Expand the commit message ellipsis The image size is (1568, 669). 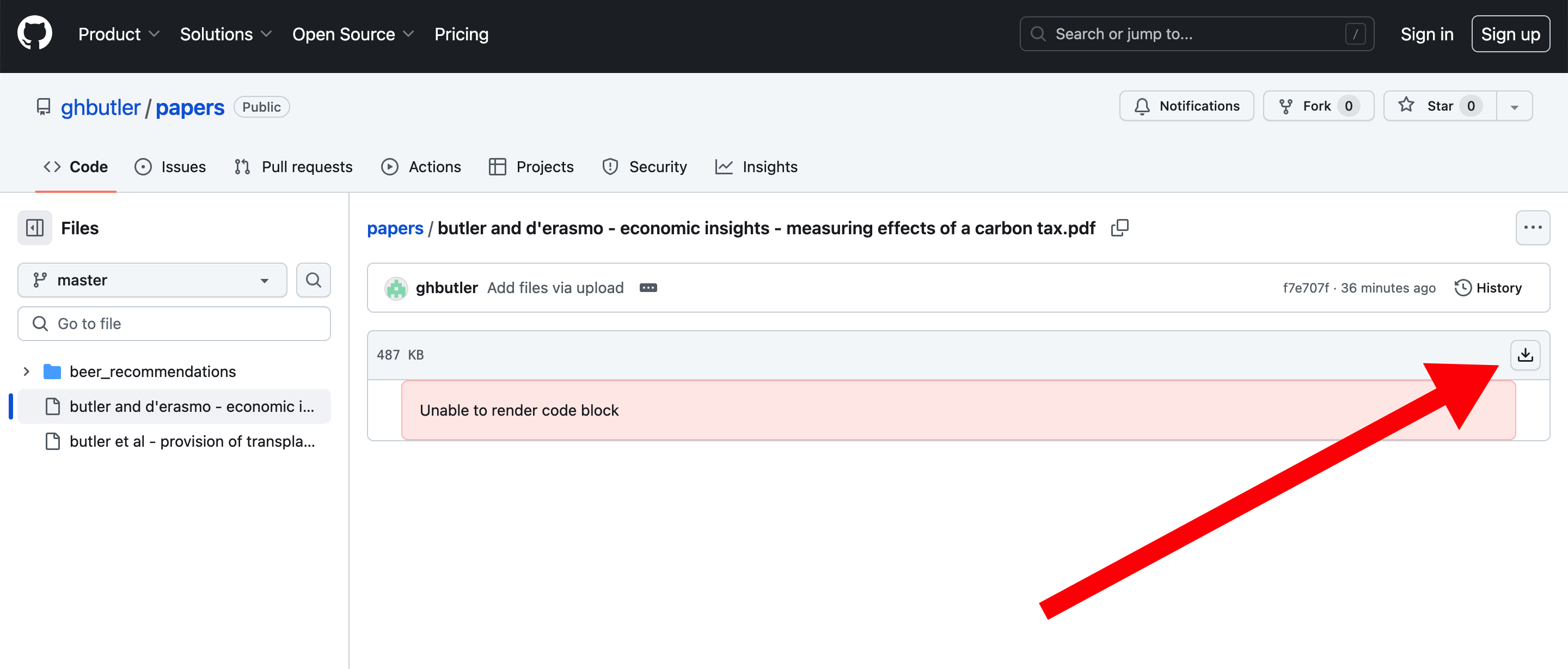(648, 288)
